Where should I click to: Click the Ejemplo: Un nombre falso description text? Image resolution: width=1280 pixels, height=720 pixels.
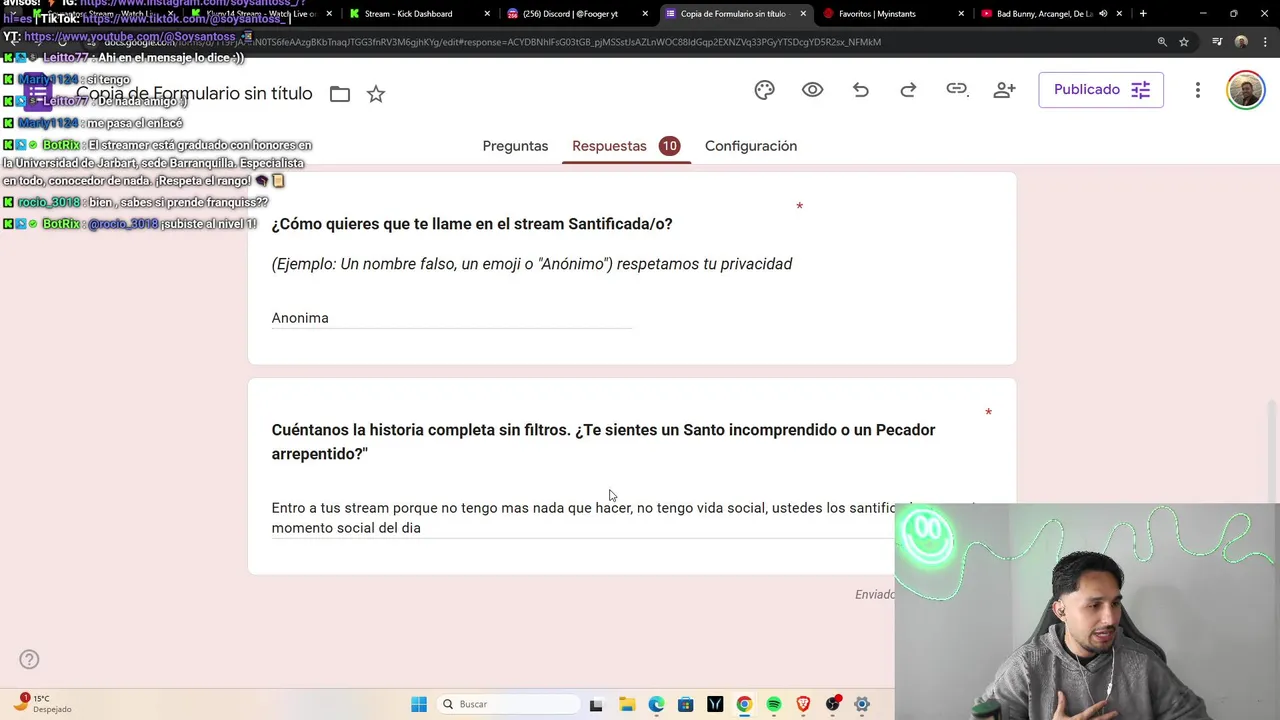coord(532,264)
